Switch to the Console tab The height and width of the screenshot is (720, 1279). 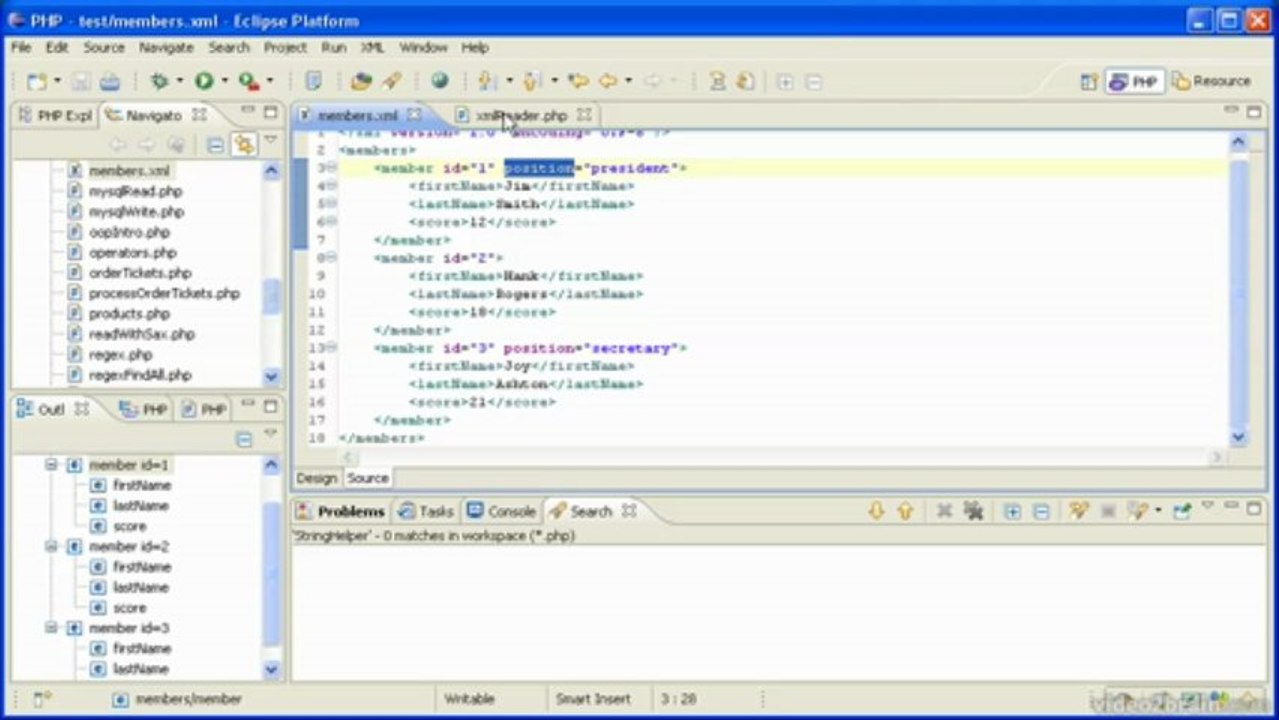click(502, 511)
